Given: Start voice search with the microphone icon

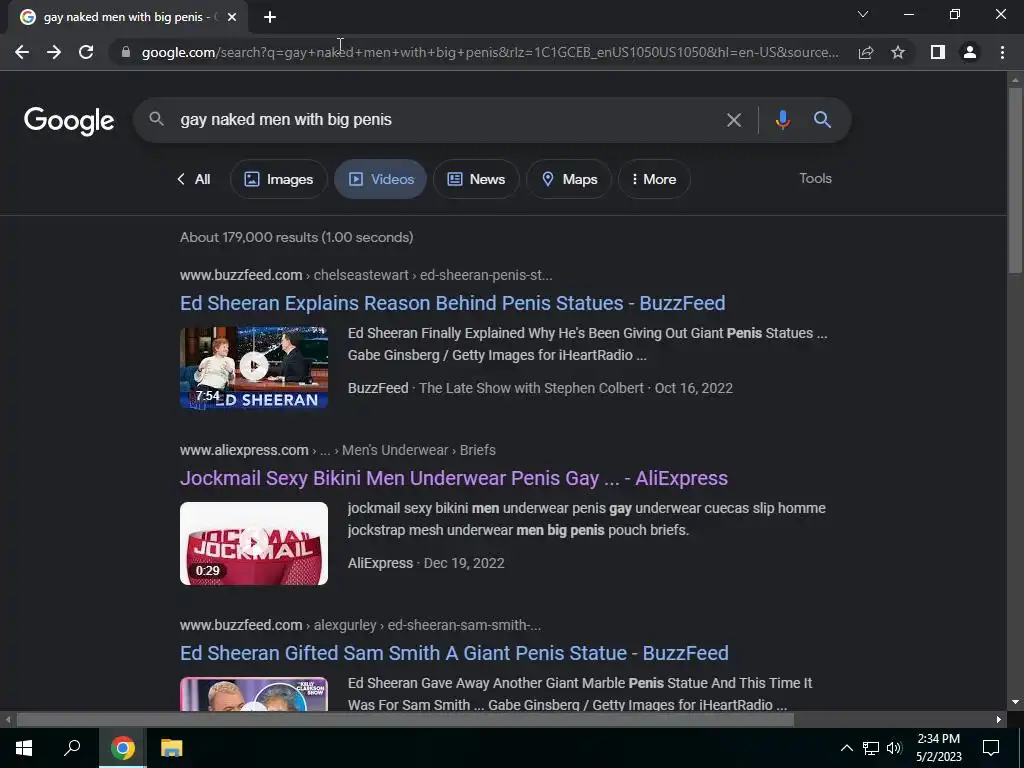Looking at the screenshot, I should (x=782, y=120).
